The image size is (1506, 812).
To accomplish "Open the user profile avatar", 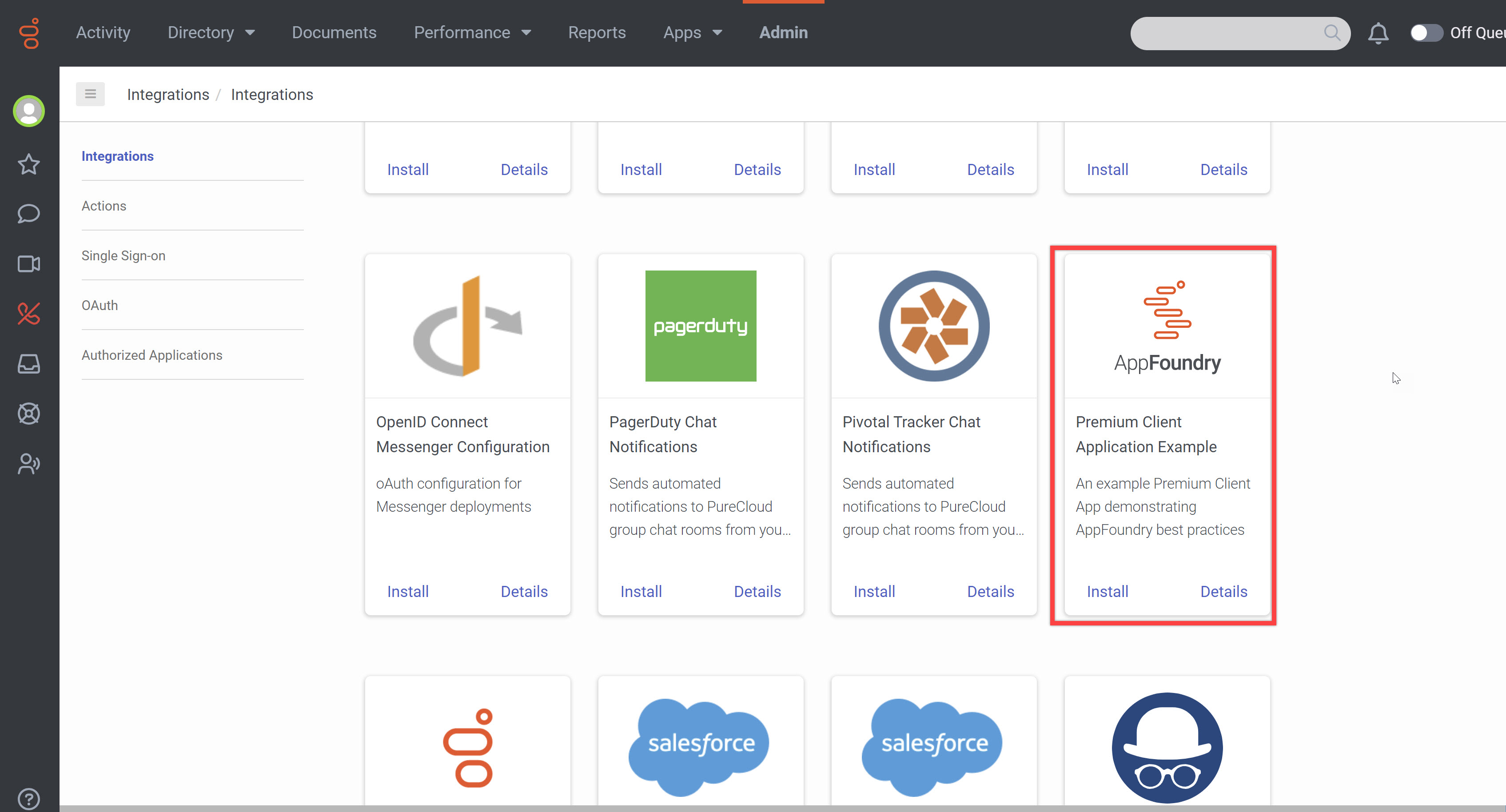I will (28, 111).
